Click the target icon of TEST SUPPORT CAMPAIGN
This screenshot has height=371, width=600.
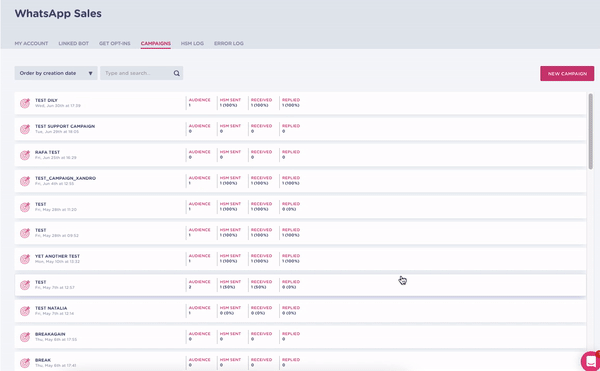(25, 129)
